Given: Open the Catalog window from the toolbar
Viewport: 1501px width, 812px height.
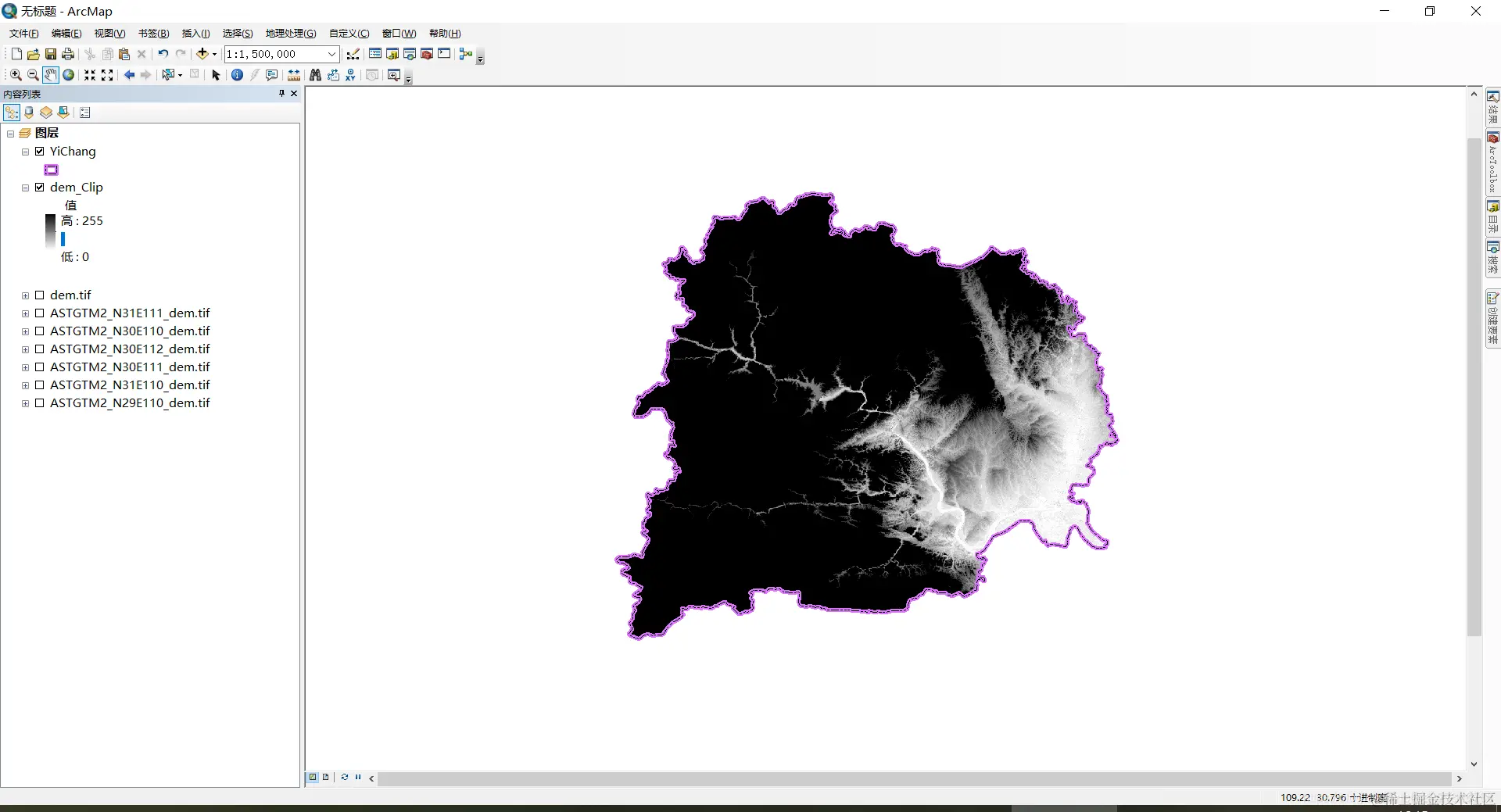Looking at the screenshot, I should [392, 54].
